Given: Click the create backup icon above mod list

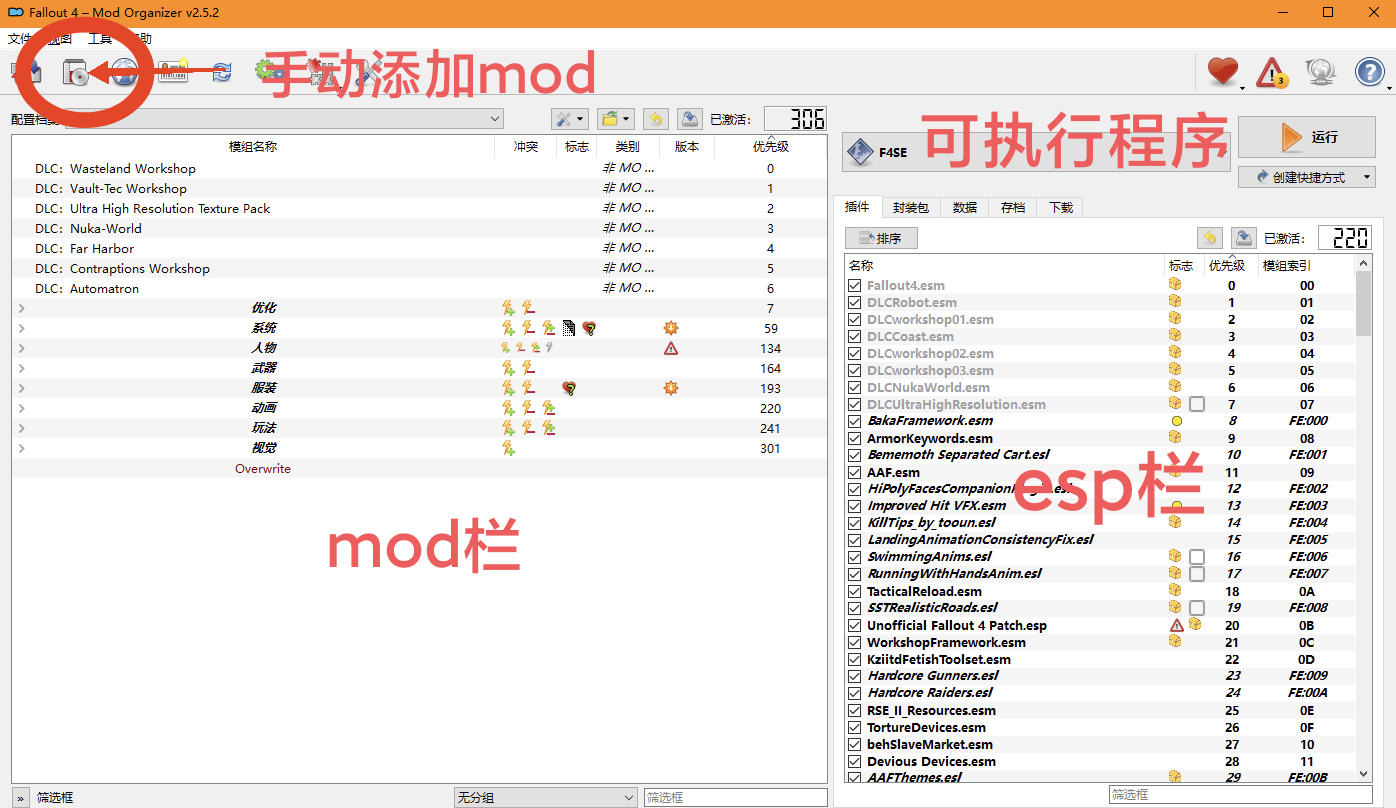Looking at the screenshot, I should tap(689, 120).
